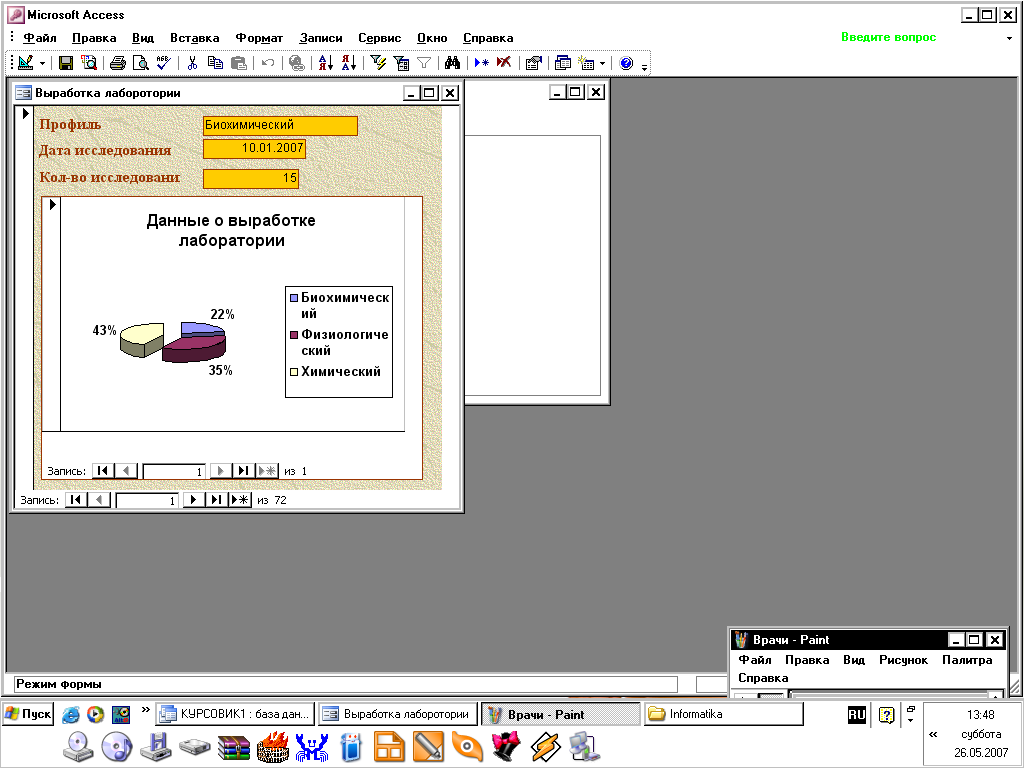Open the Записи menu
The image size is (1024, 768).
321,38
